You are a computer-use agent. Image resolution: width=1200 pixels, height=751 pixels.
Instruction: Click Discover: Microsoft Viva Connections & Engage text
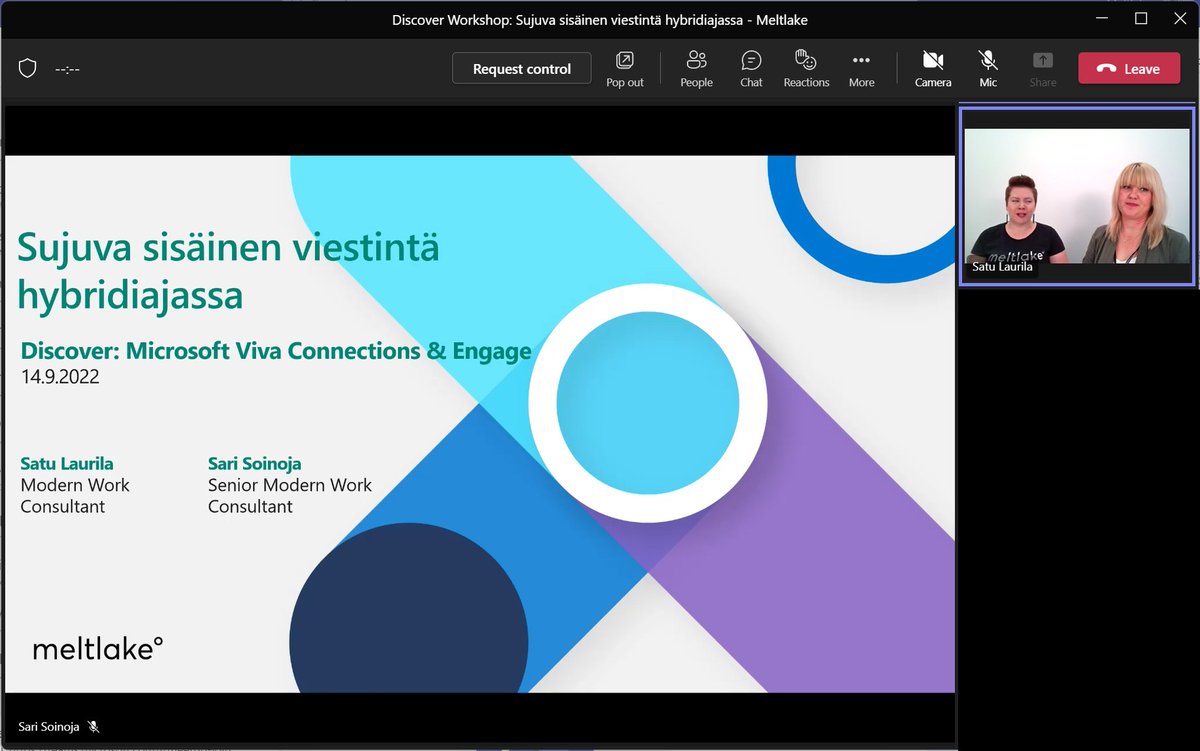coord(276,351)
